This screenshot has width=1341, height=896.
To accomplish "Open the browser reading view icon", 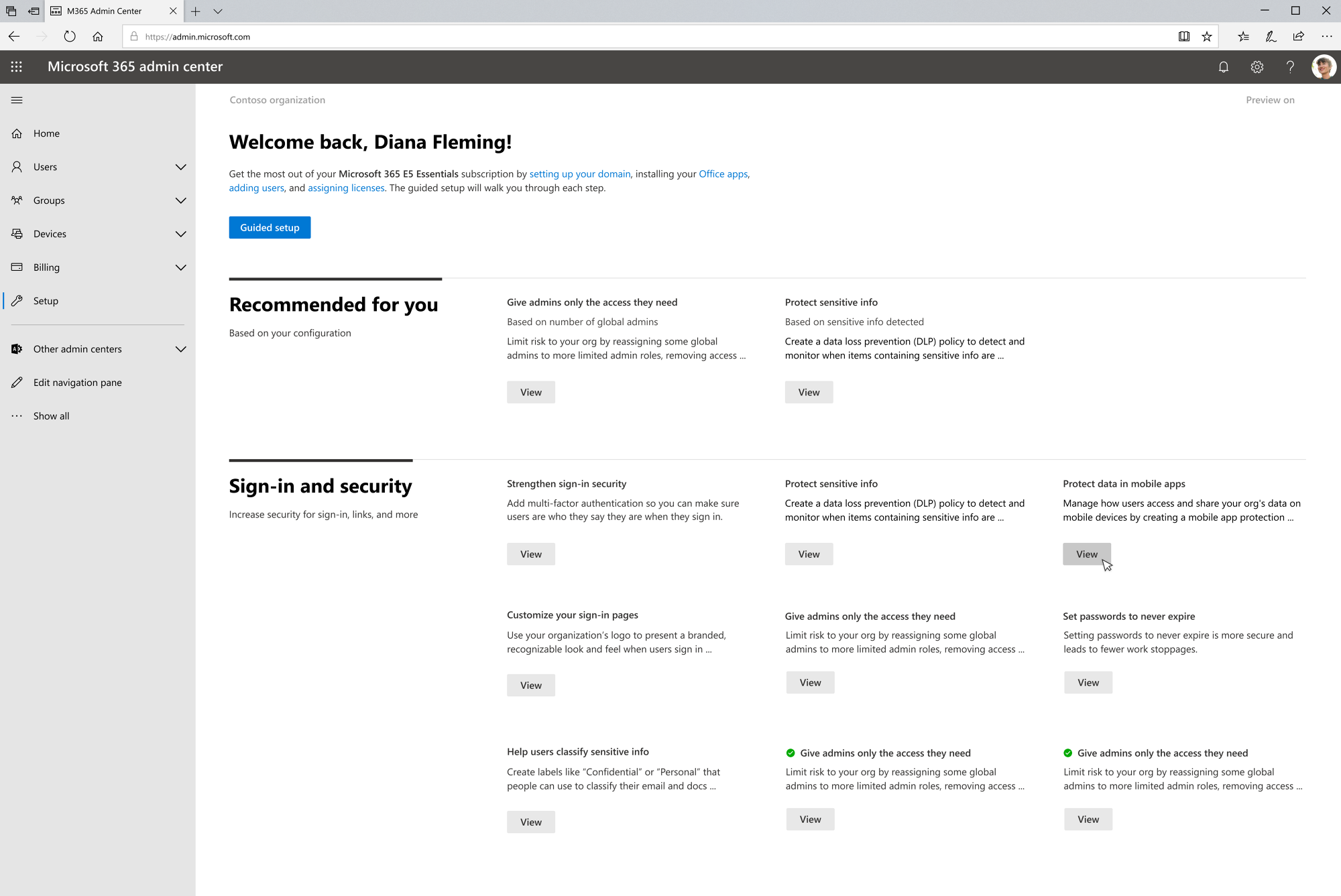I will (x=1184, y=37).
